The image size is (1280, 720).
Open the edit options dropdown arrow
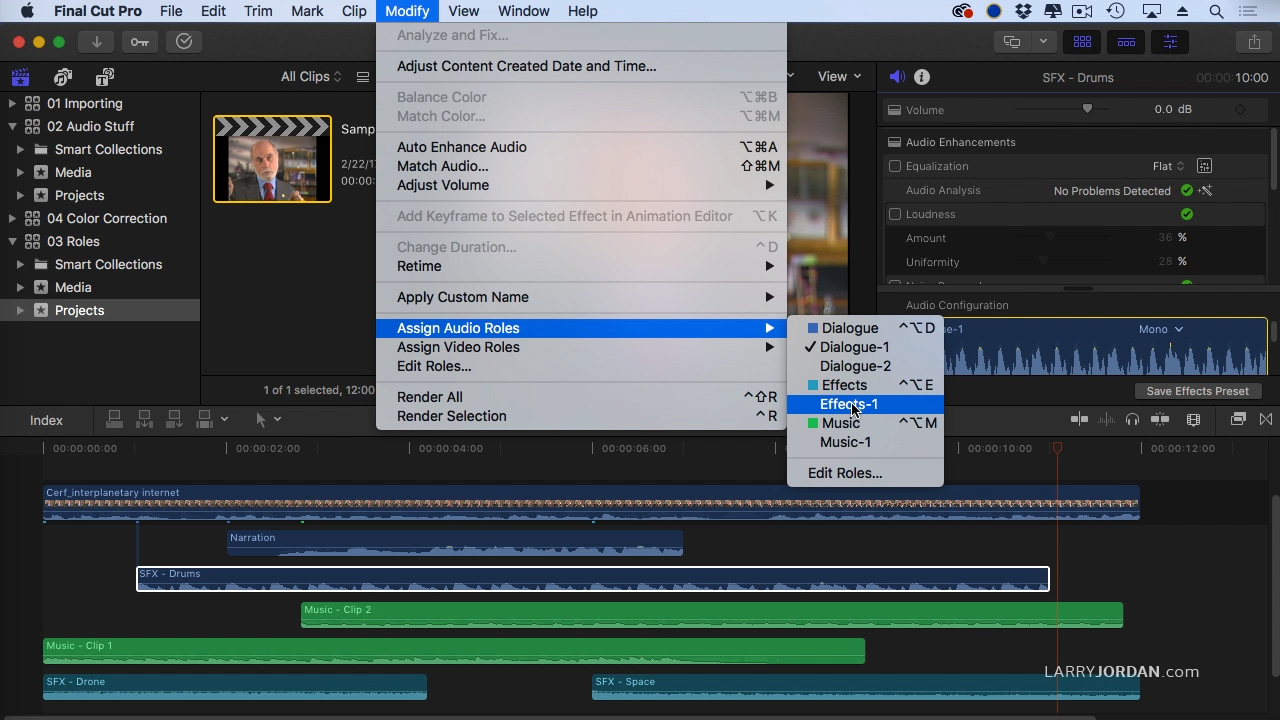coord(225,420)
